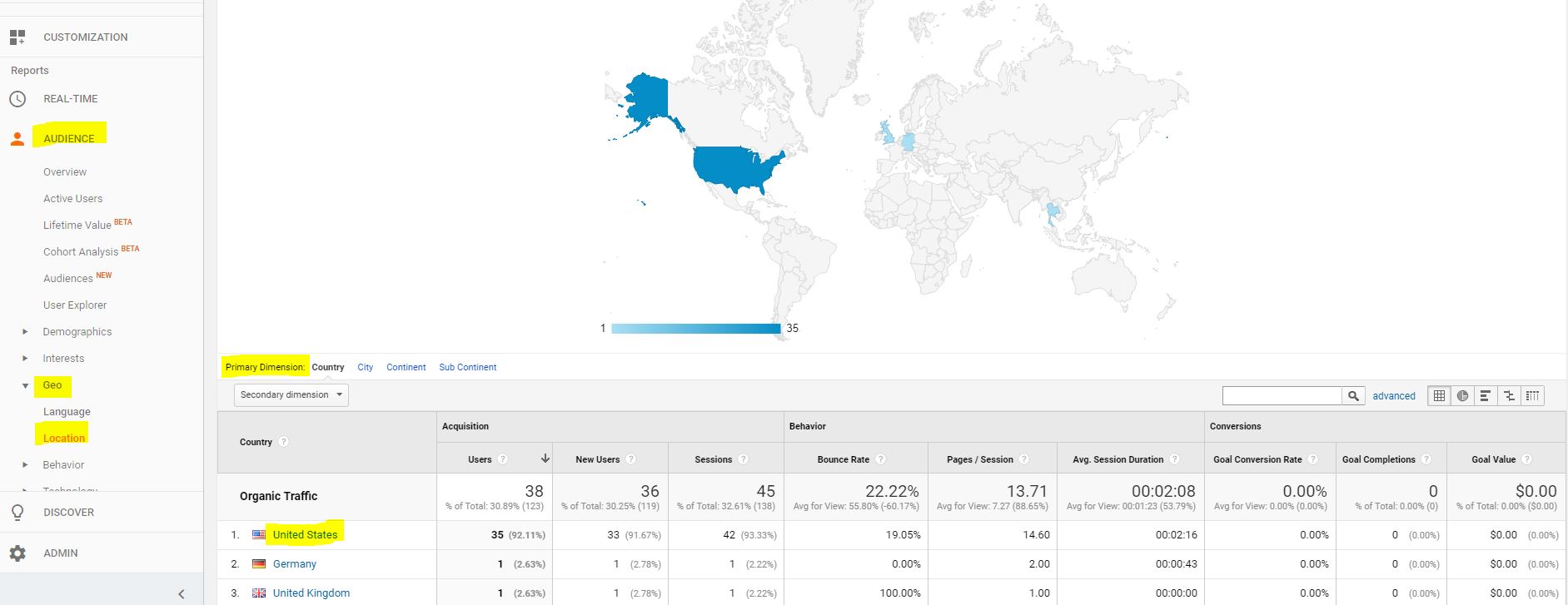
Task: Switch to the bar Performance view
Action: pos(1486,396)
